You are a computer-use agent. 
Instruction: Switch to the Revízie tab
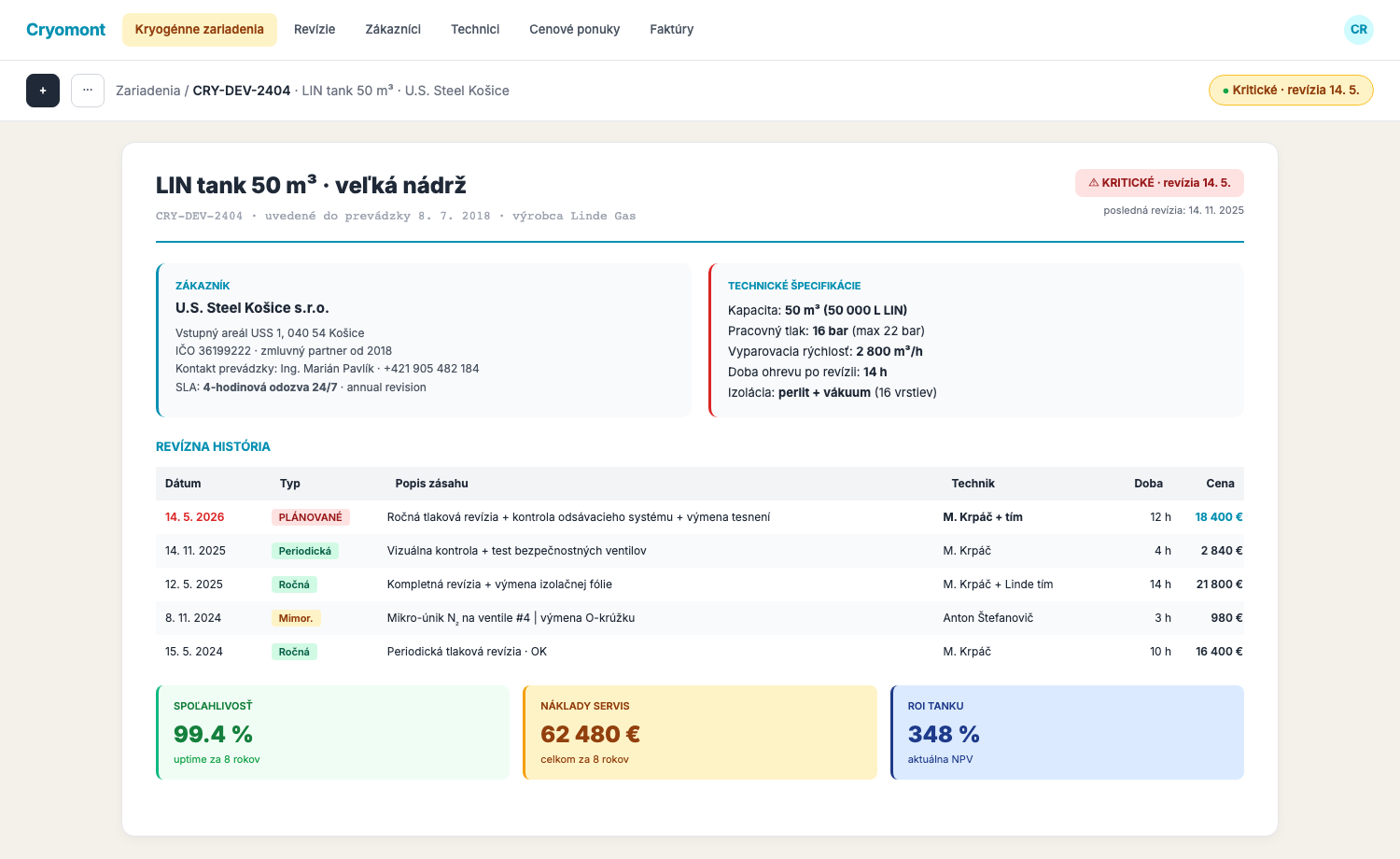pos(315,30)
